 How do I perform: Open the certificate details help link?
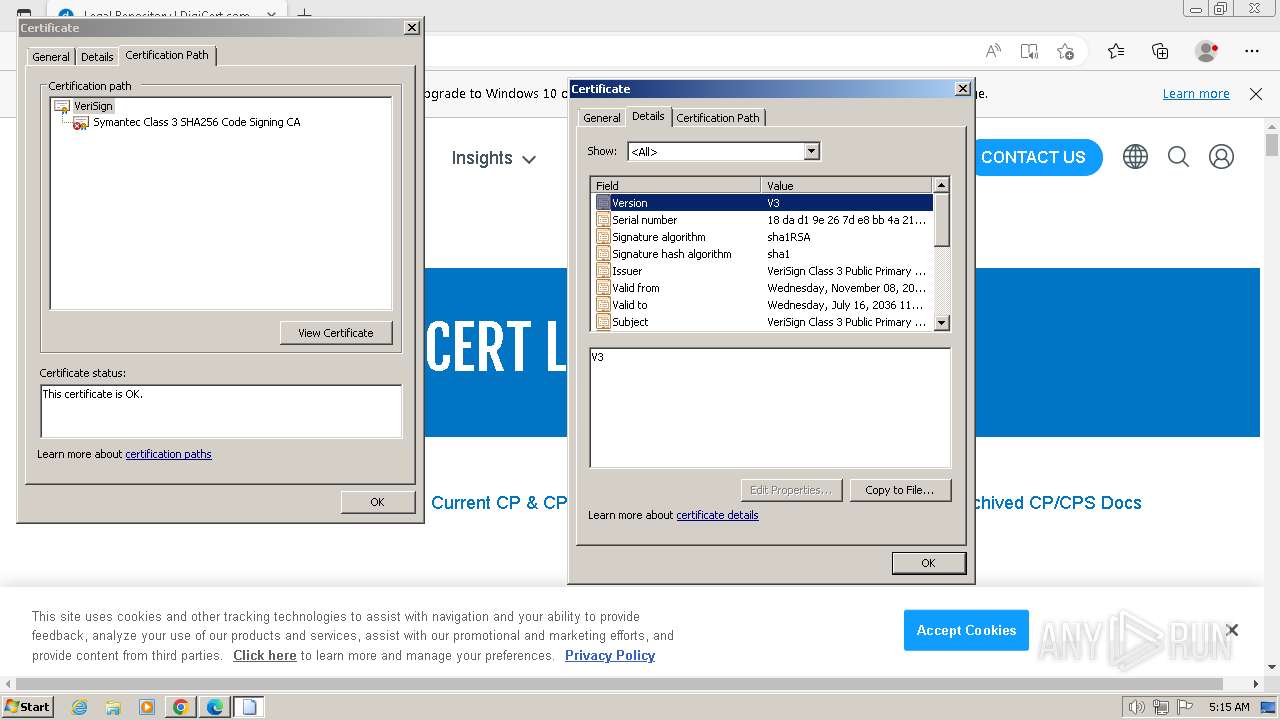[x=717, y=515]
